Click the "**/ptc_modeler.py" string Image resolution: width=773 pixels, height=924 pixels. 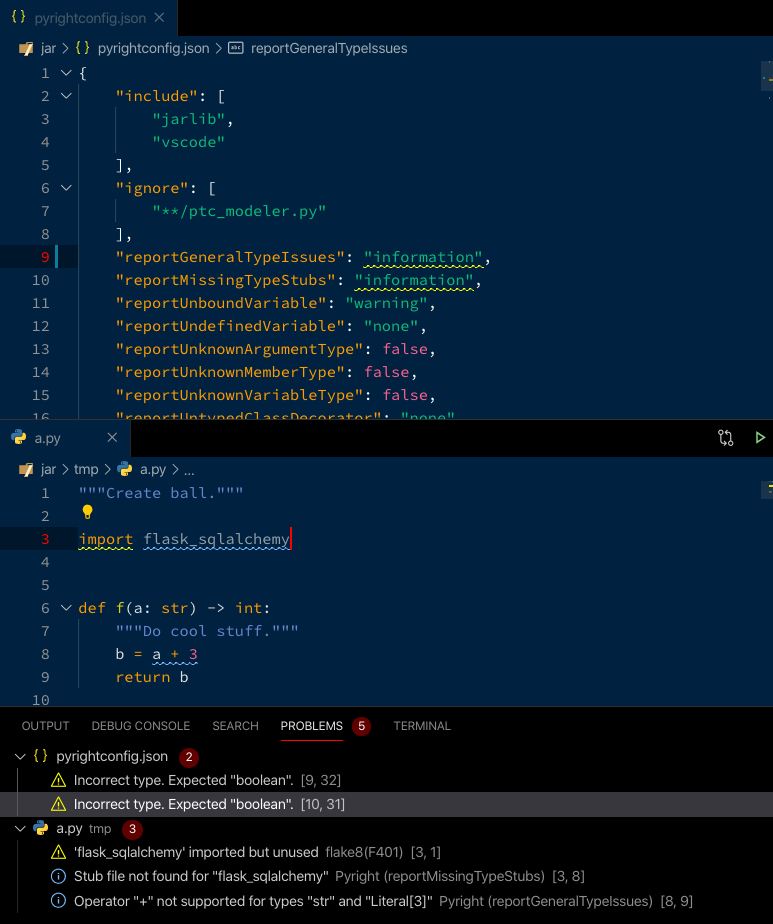pos(239,211)
